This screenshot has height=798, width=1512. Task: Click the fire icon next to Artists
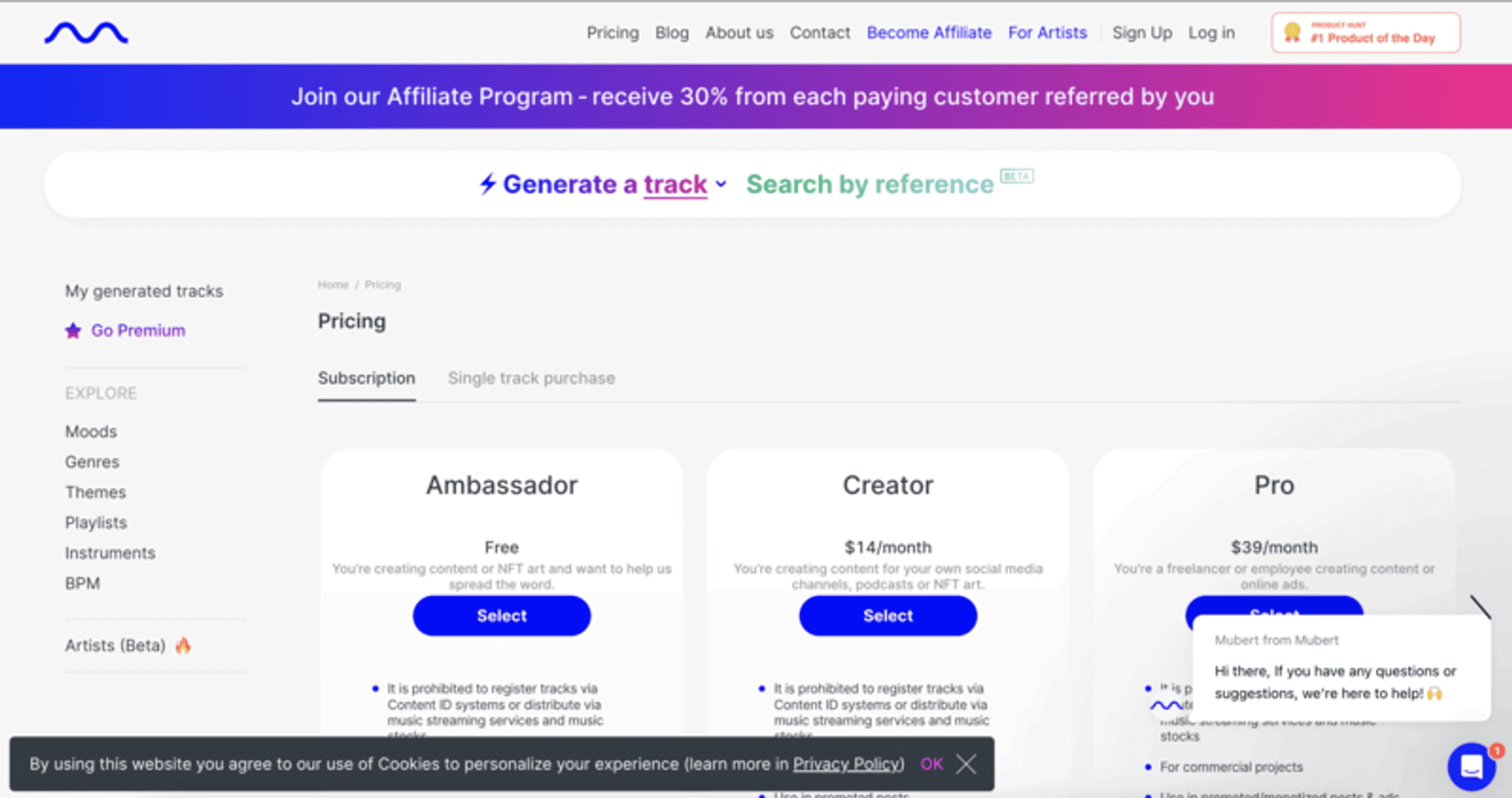coord(183,645)
